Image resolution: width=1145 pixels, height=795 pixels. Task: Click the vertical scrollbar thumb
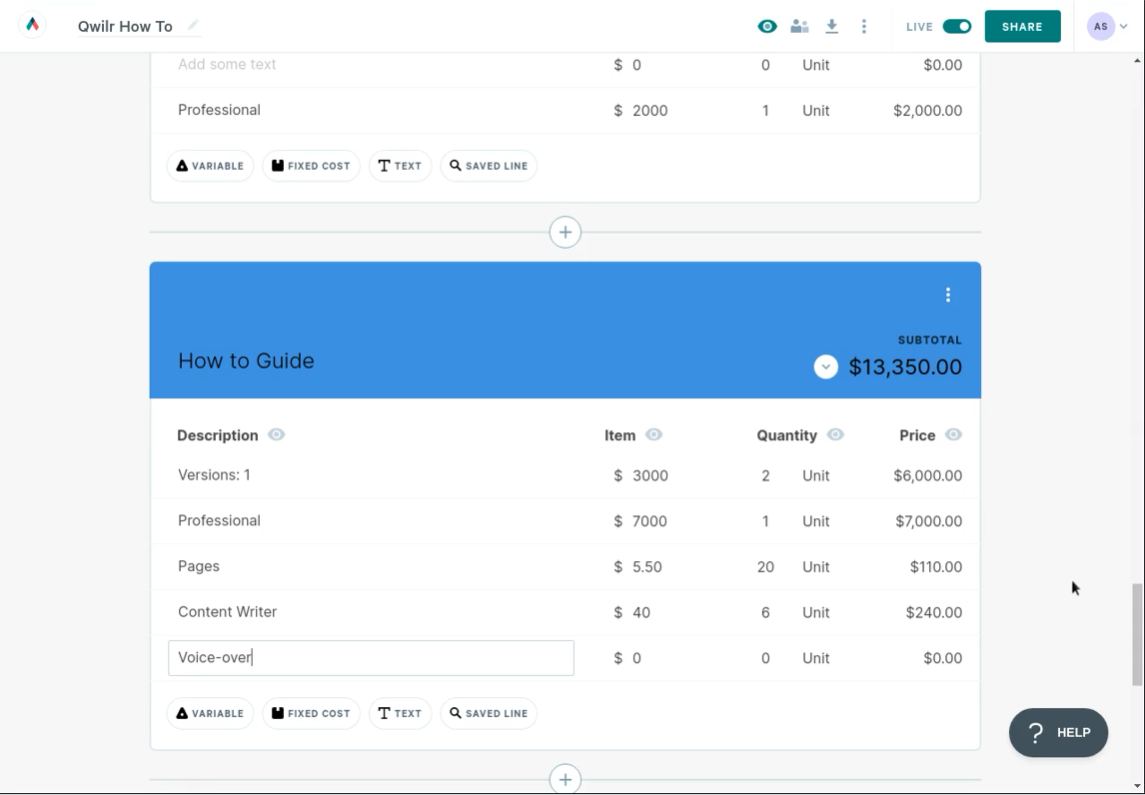(x=1137, y=634)
